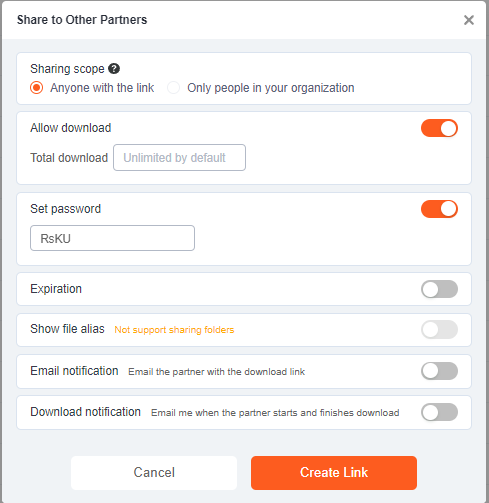Focus the Total download input field
The width and height of the screenshot is (489, 503).
179,158
